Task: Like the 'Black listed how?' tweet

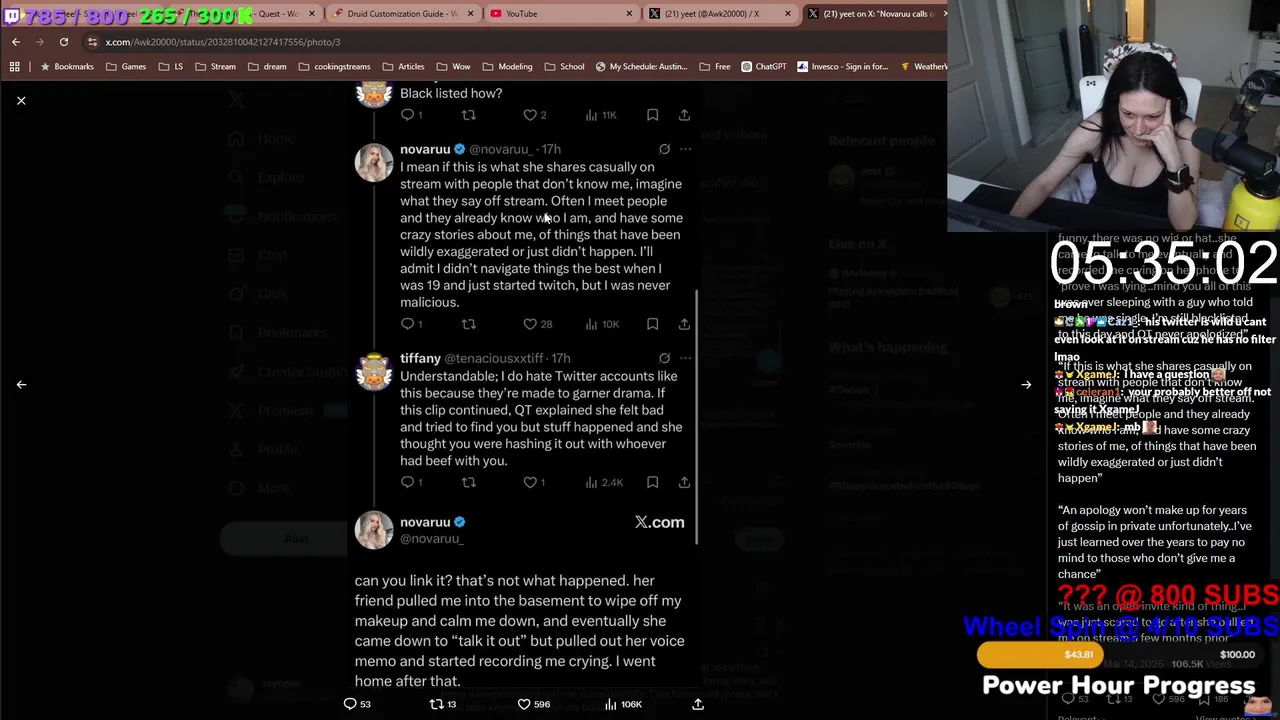Action: (x=535, y=115)
